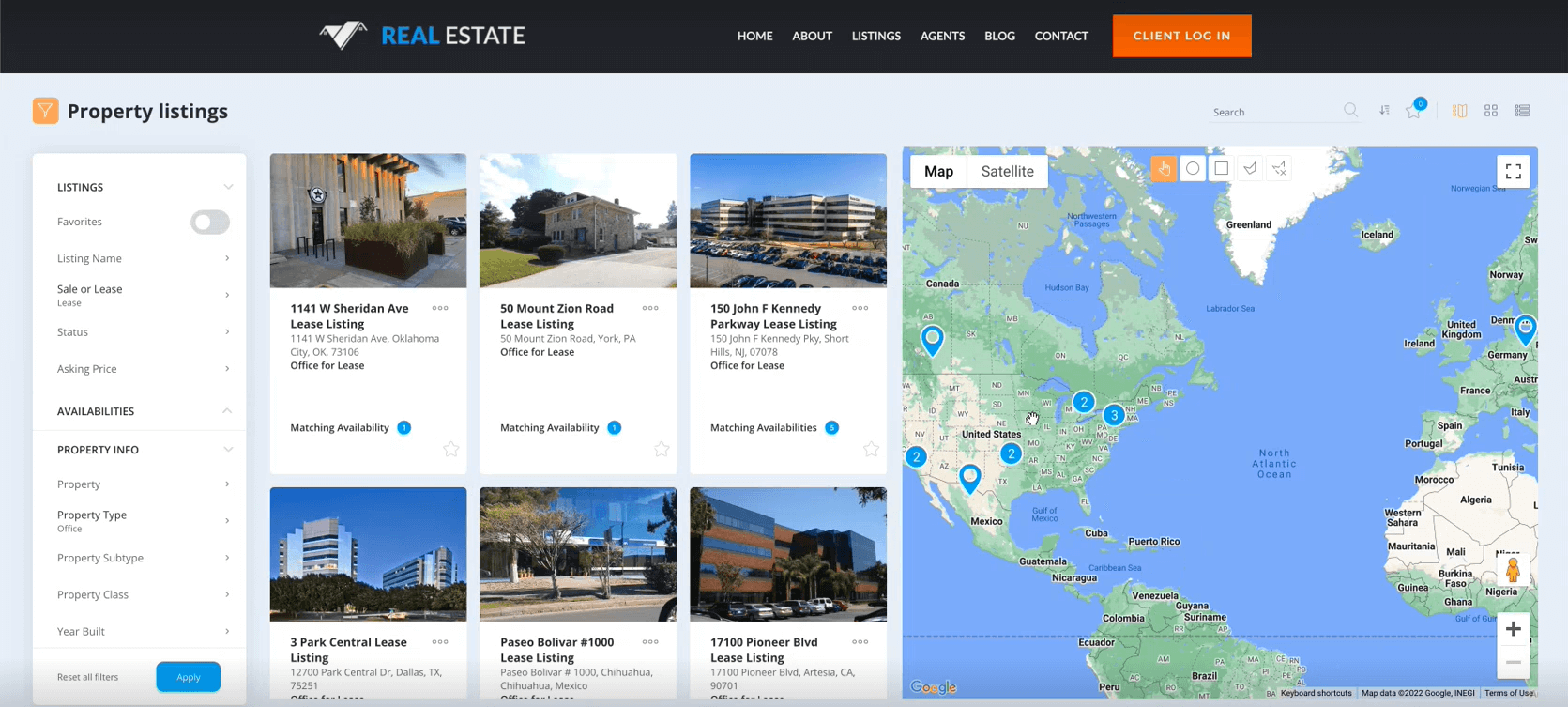Open the 3 Park Central listing photo
Viewport: 1568px width, 707px height.
tap(368, 554)
